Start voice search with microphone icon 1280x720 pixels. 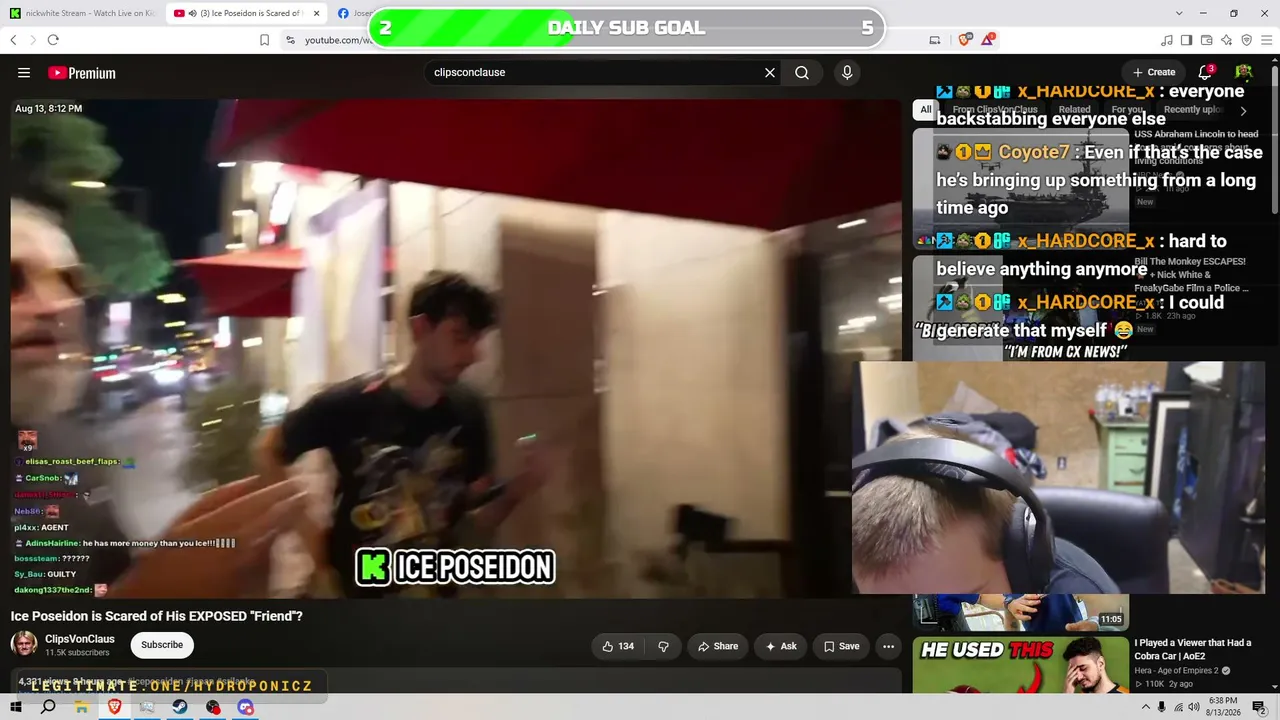(x=847, y=73)
